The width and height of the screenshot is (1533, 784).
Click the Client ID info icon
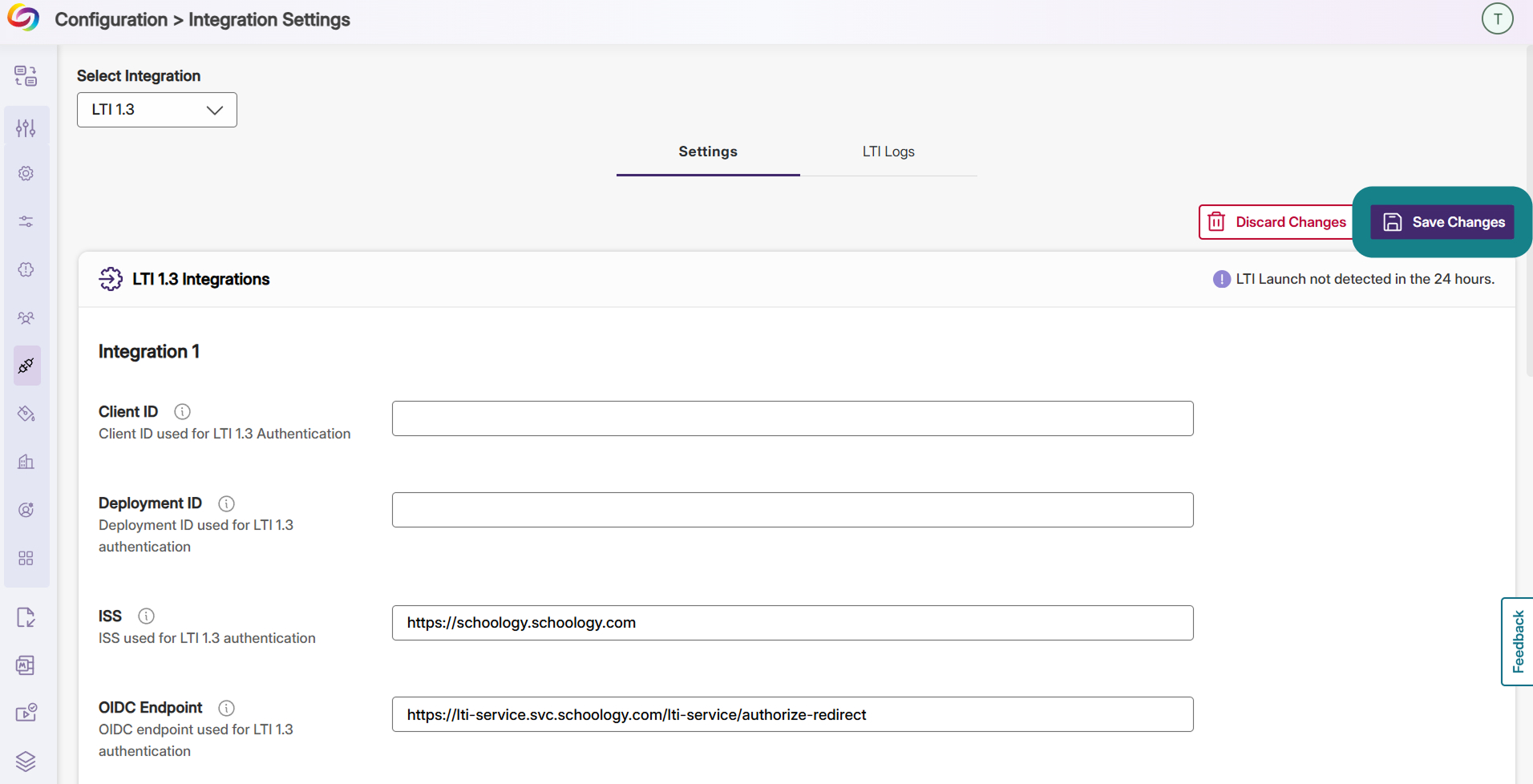coord(183,411)
